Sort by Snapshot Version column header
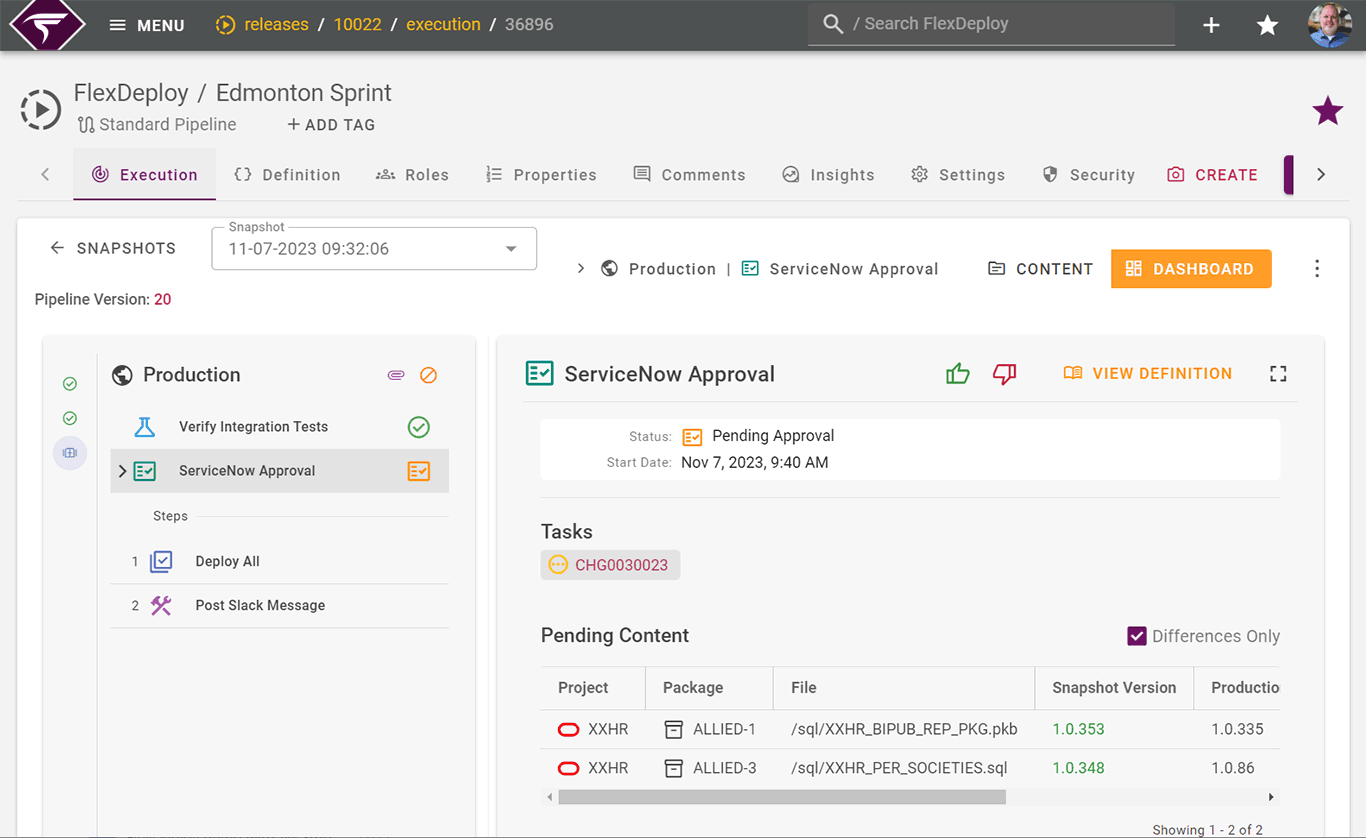1366x838 pixels. coord(1114,688)
